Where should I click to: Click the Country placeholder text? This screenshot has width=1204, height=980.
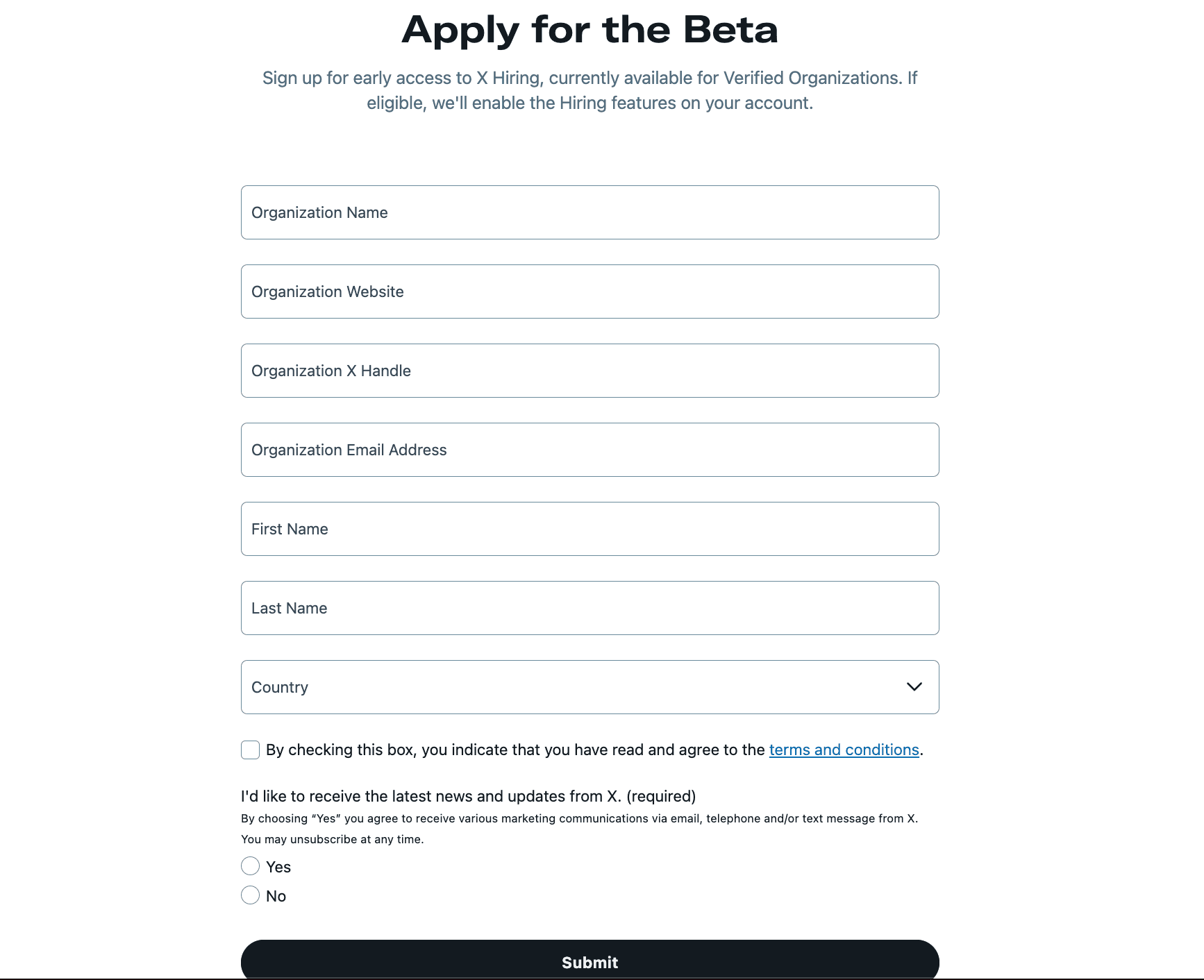click(x=280, y=686)
